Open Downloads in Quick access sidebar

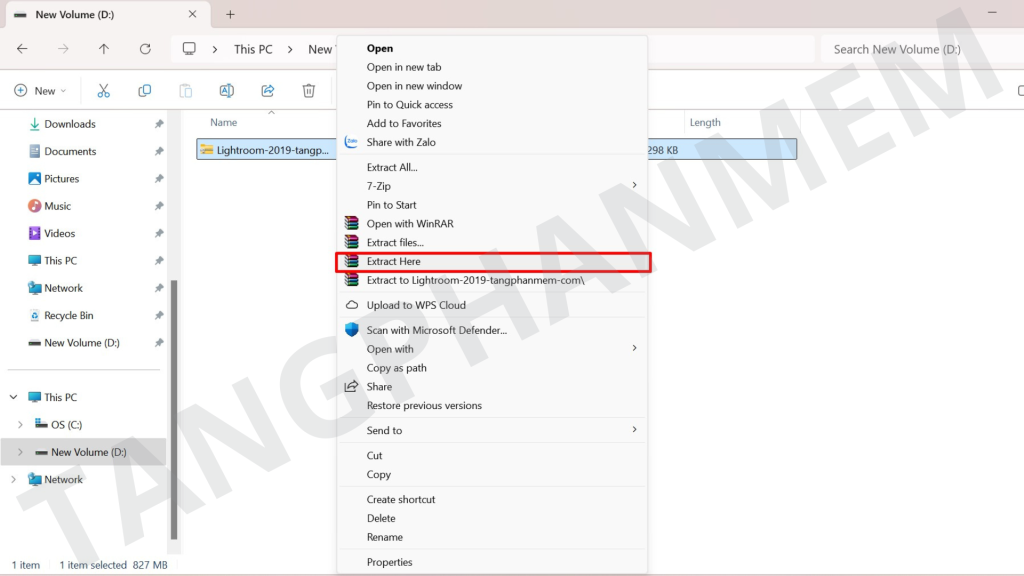69,124
